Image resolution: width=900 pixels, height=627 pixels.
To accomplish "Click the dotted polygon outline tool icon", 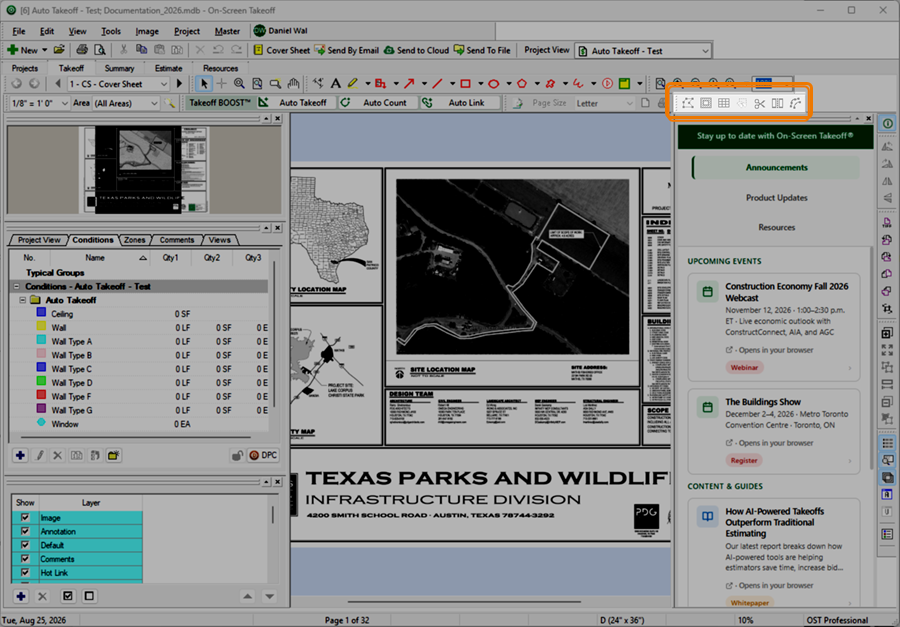I will tap(688, 103).
